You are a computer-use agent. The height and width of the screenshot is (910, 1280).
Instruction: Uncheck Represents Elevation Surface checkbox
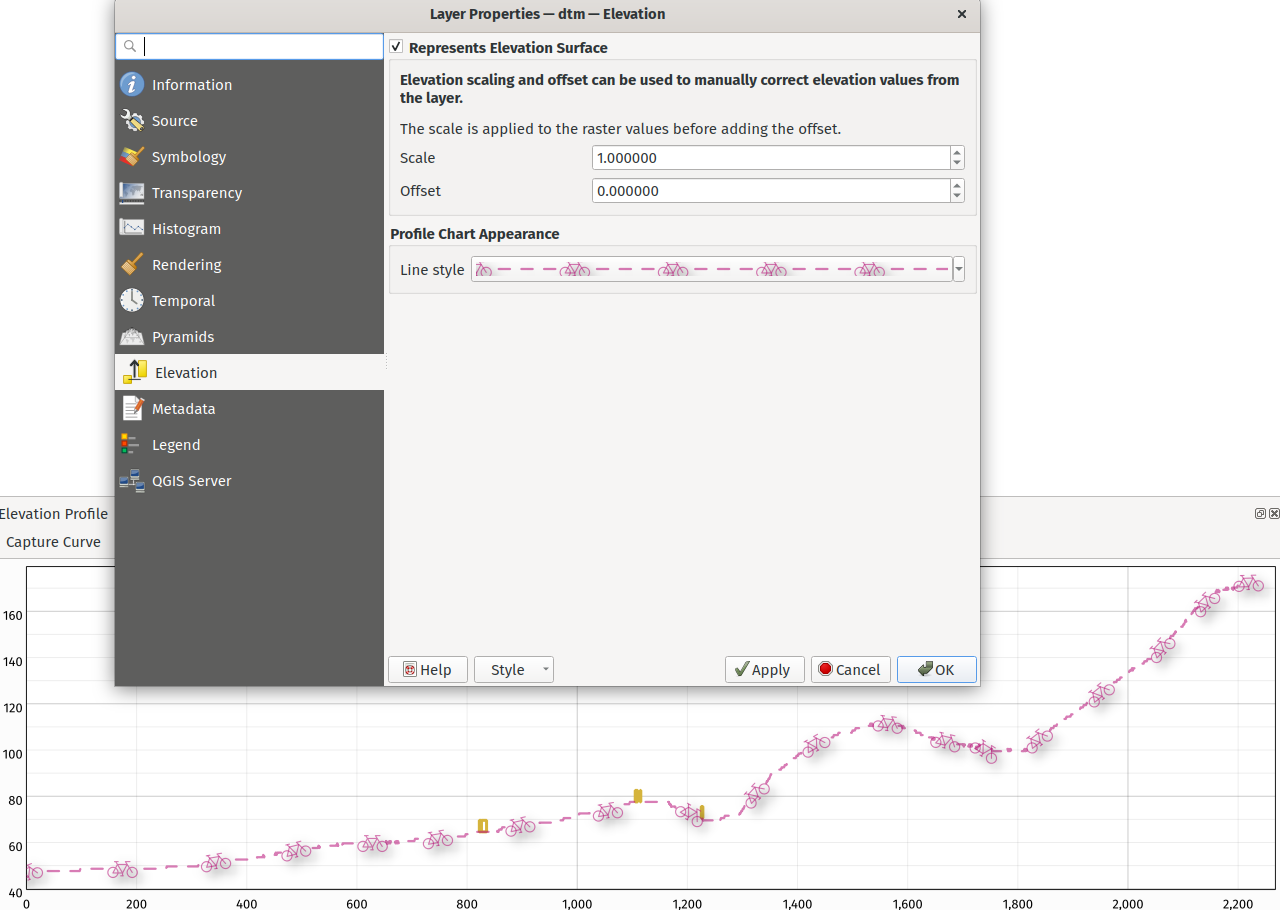pos(397,47)
